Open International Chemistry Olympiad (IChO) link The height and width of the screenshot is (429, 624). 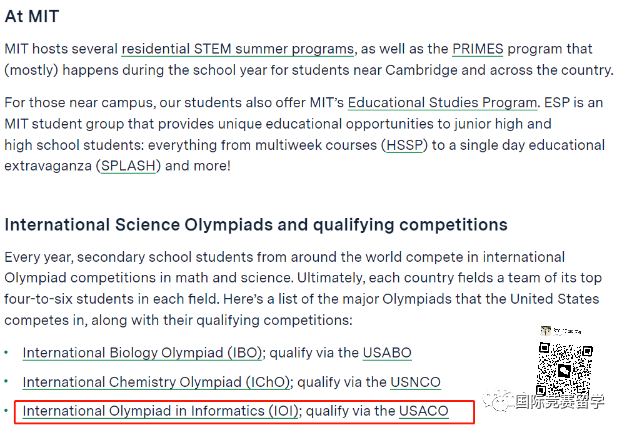157,382
